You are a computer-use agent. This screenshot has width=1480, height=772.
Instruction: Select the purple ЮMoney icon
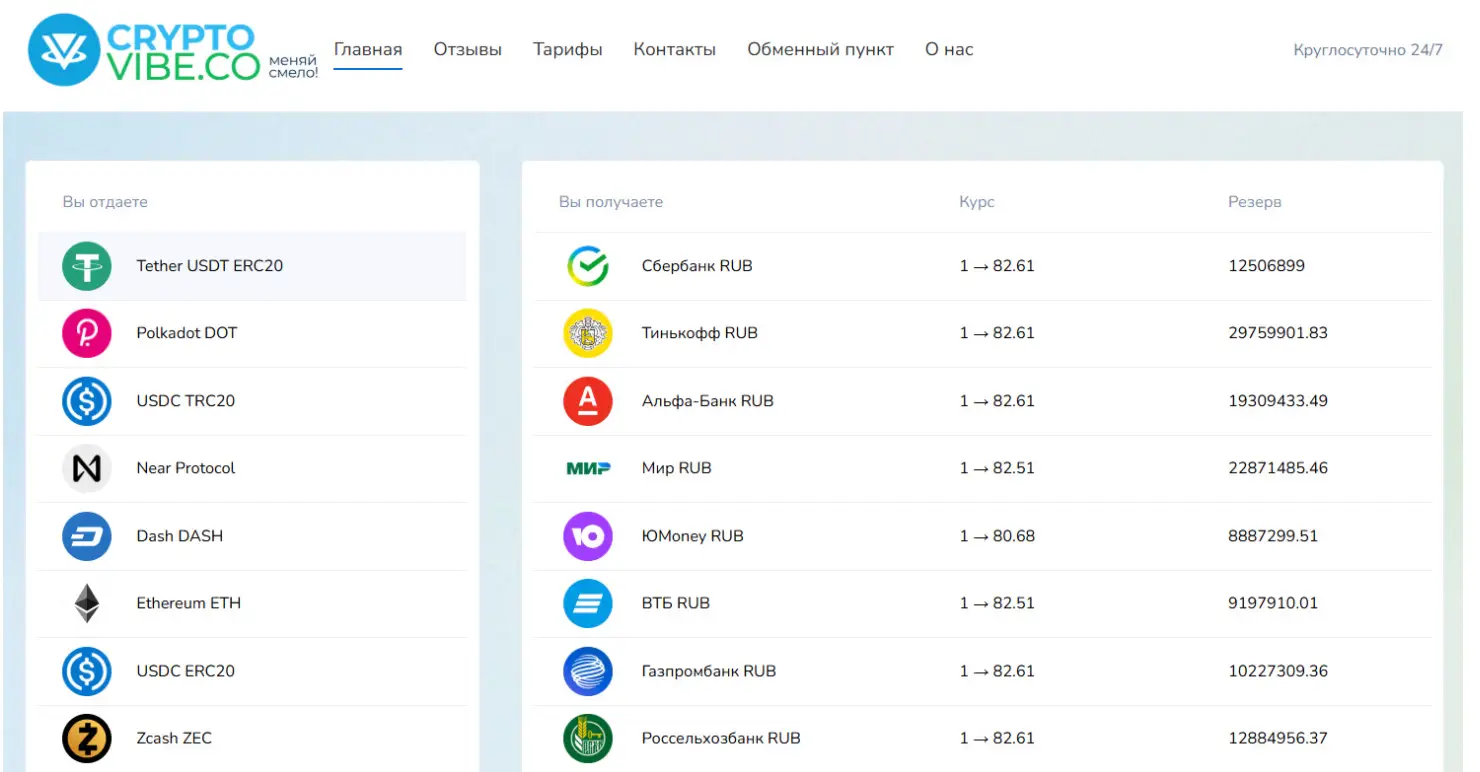[588, 536]
